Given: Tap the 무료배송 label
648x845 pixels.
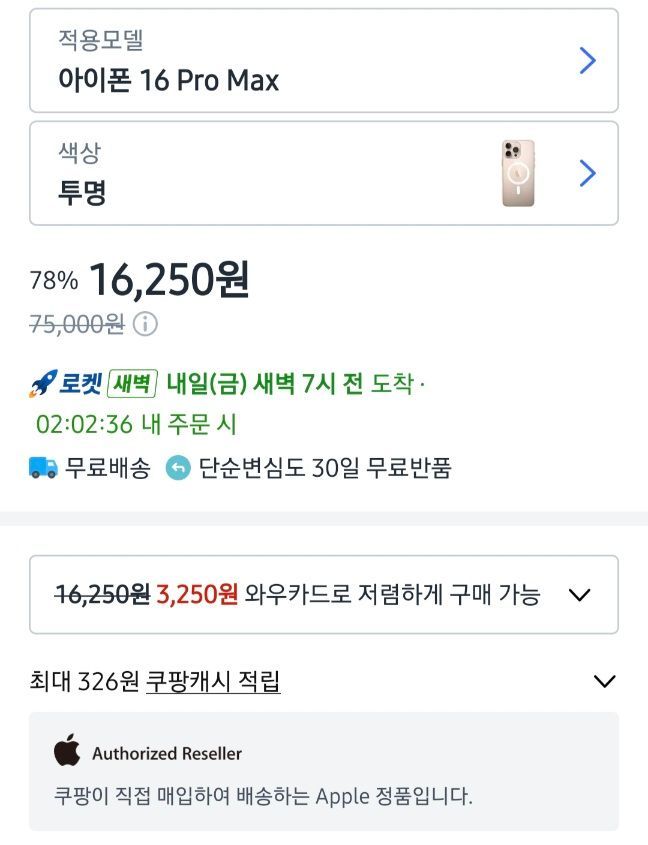Looking at the screenshot, I should pos(107,467).
